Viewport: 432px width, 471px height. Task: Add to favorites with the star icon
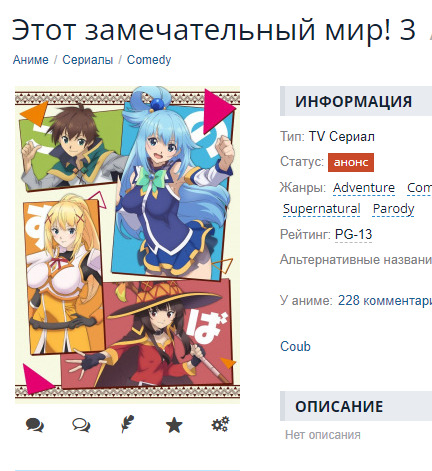pyautogui.click(x=174, y=426)
